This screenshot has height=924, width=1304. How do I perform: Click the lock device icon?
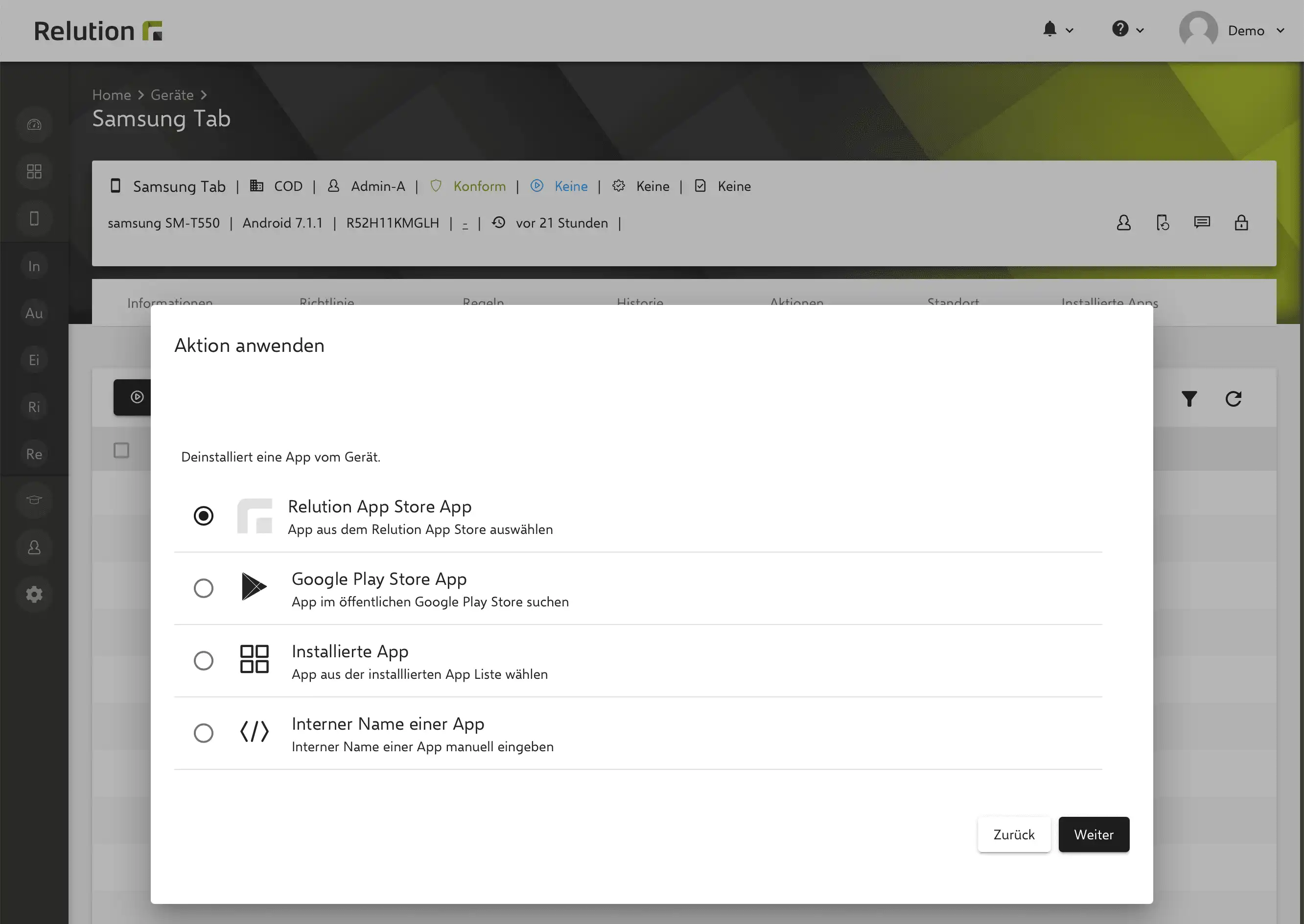pos(1241,223)
